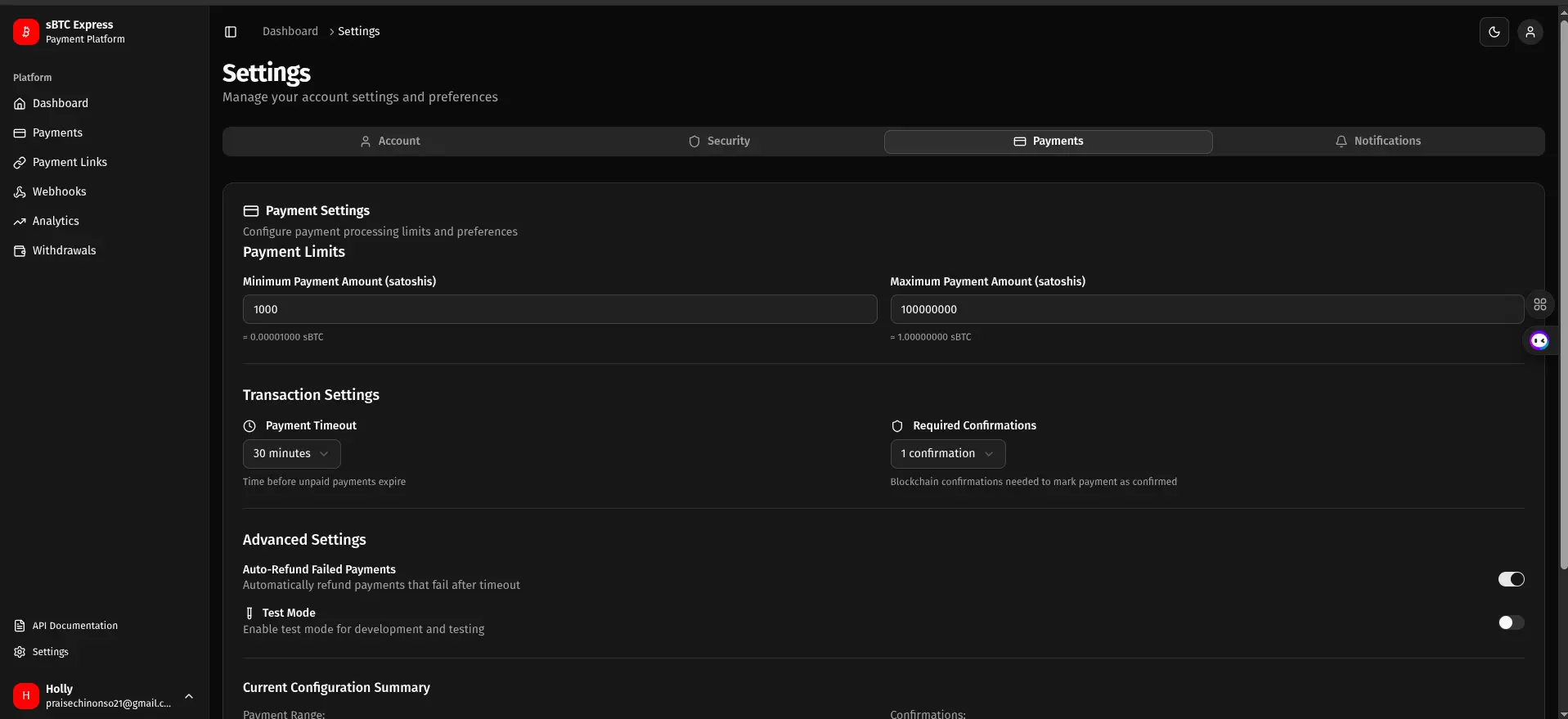The width and height of the screenshot is (1568, 719).
Task: Toggle the sidebar panel icon
Action: [231, 32]
